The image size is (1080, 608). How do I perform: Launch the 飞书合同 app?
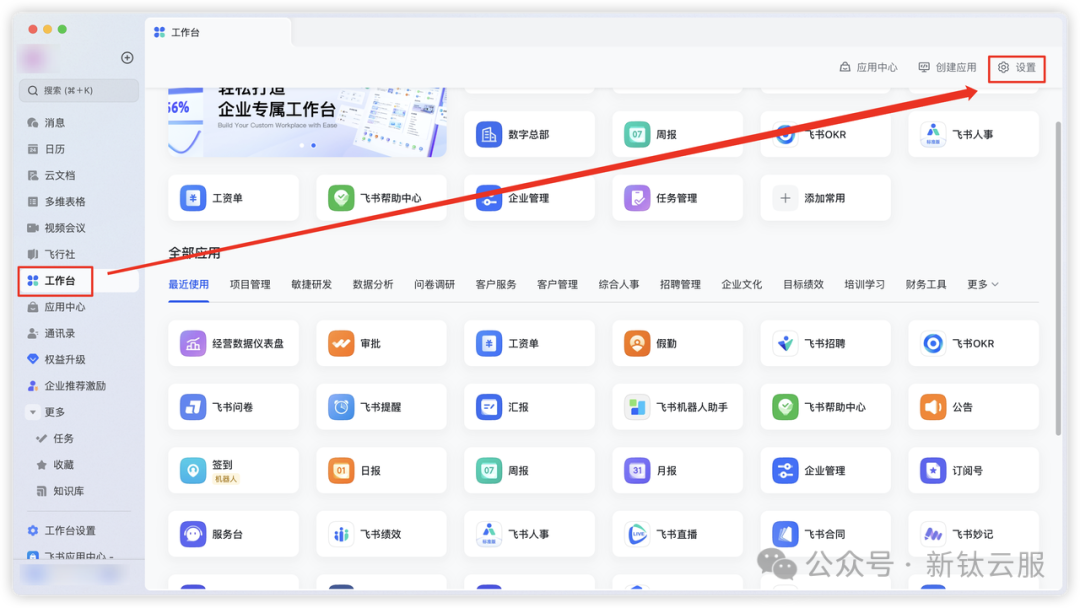pyautogui.click(x=825, y=534)
